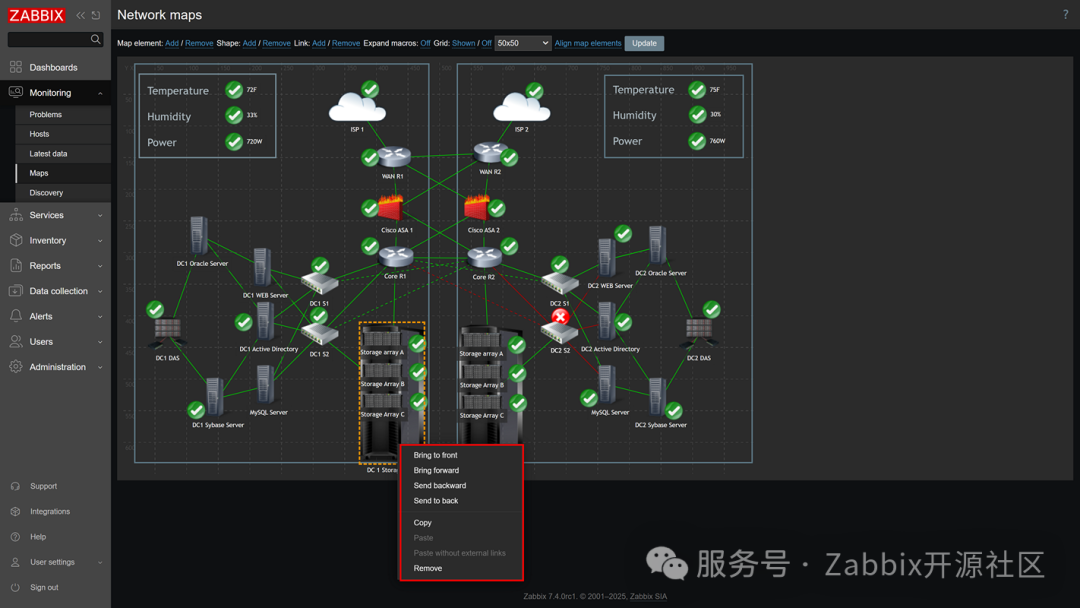Click the Update button
The height and width of the screenshot is (608, 1080).
tap(644, 44)
